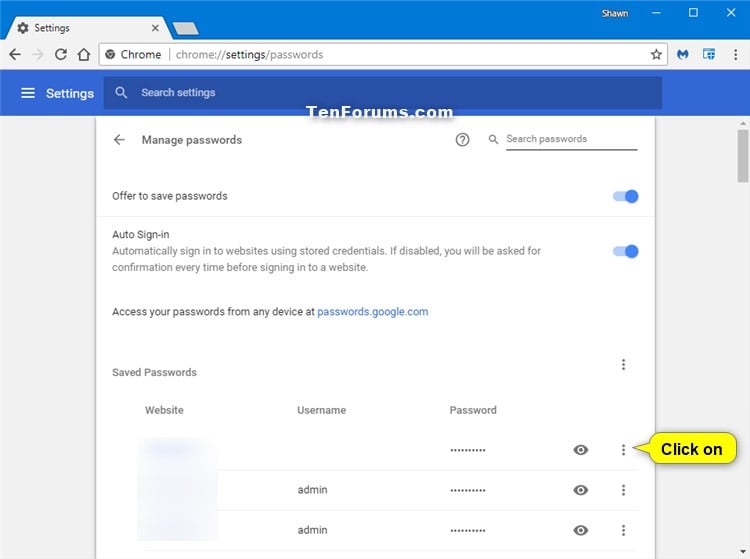Disable the Auto Sign-in switch
The image size is (750, 559).
(626, 252)
